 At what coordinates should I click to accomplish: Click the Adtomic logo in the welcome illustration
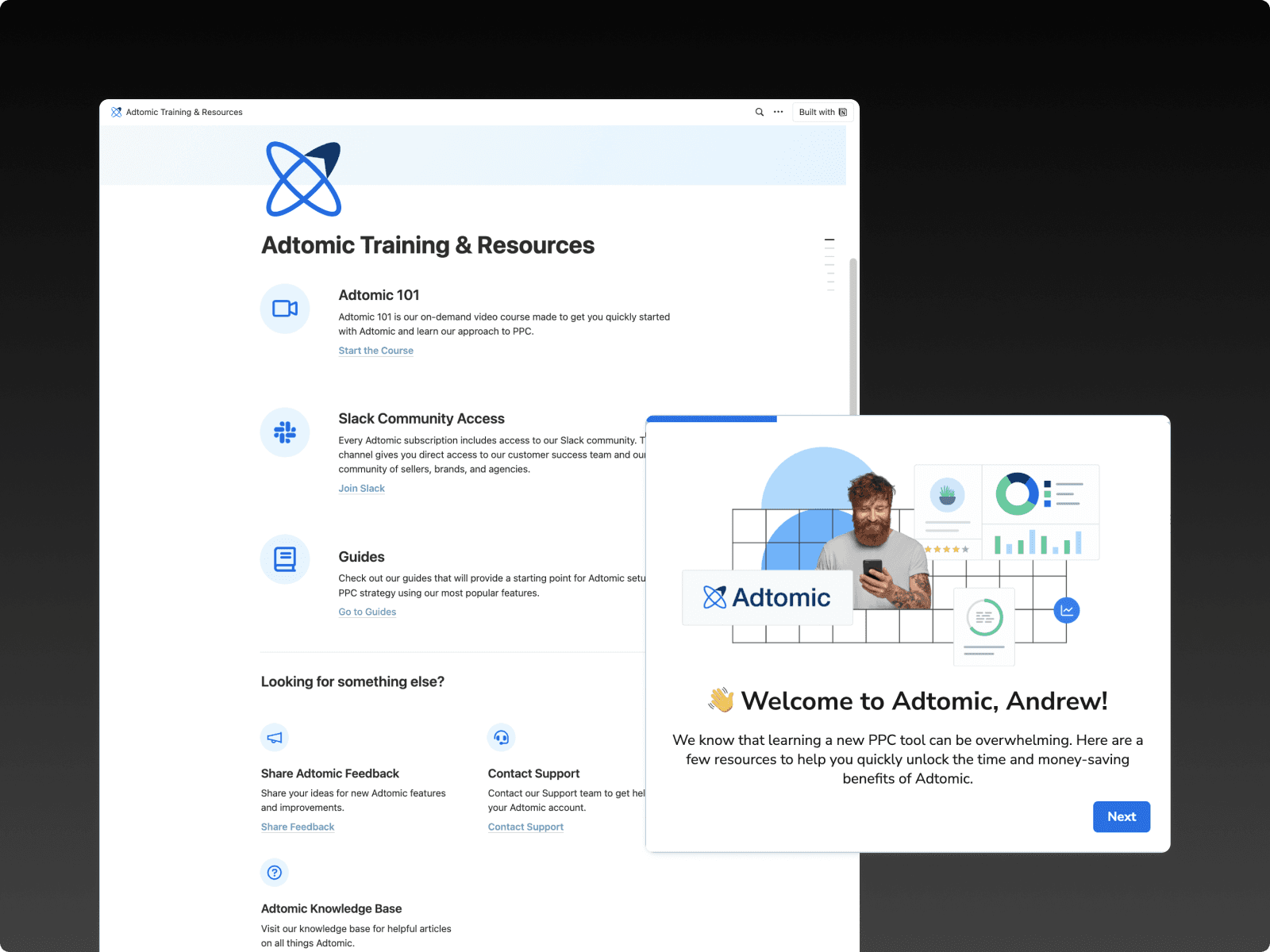coord(767,597)
